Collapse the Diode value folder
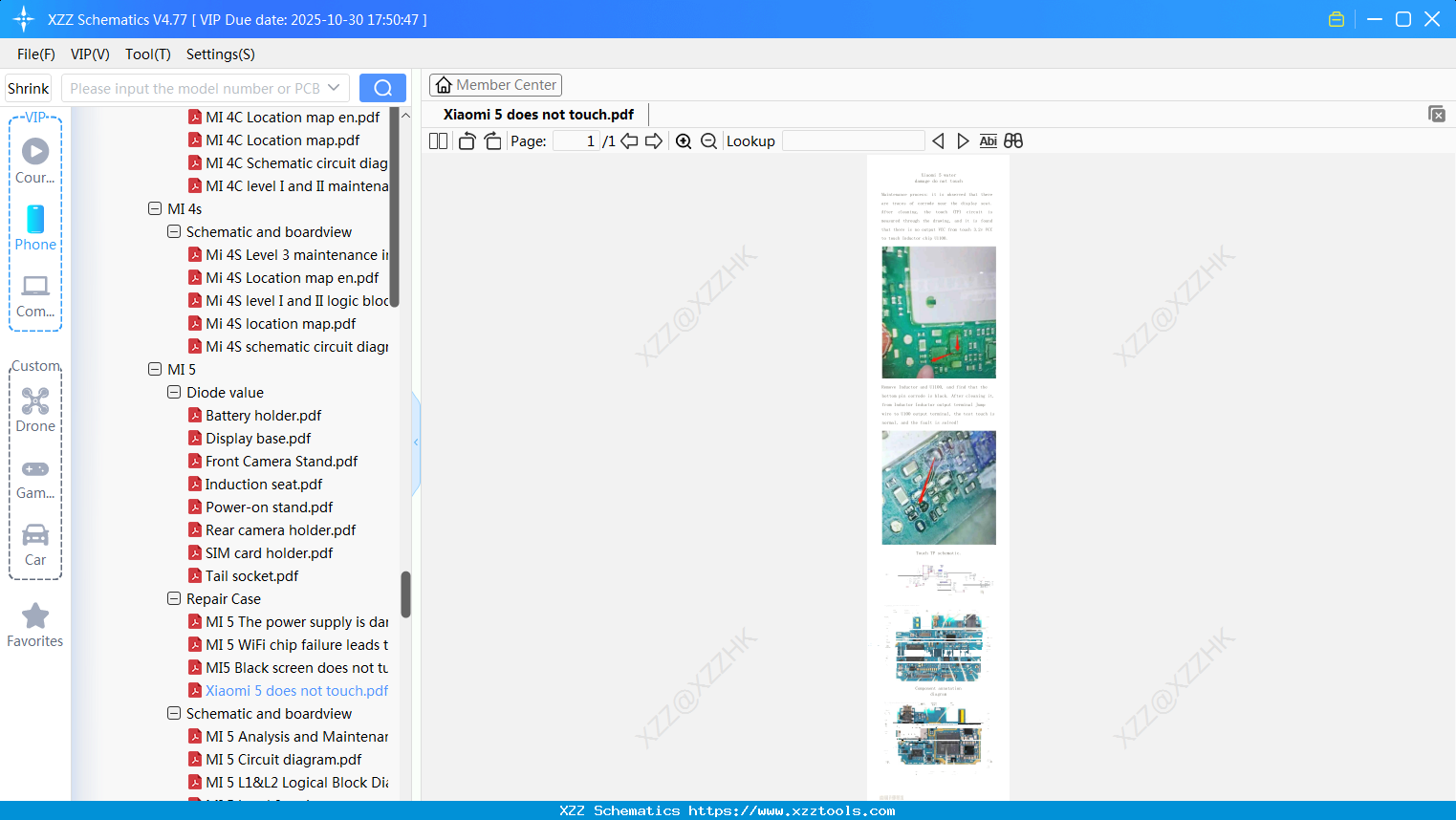This screenshot has width=1456, height=820. pos(174,392)
